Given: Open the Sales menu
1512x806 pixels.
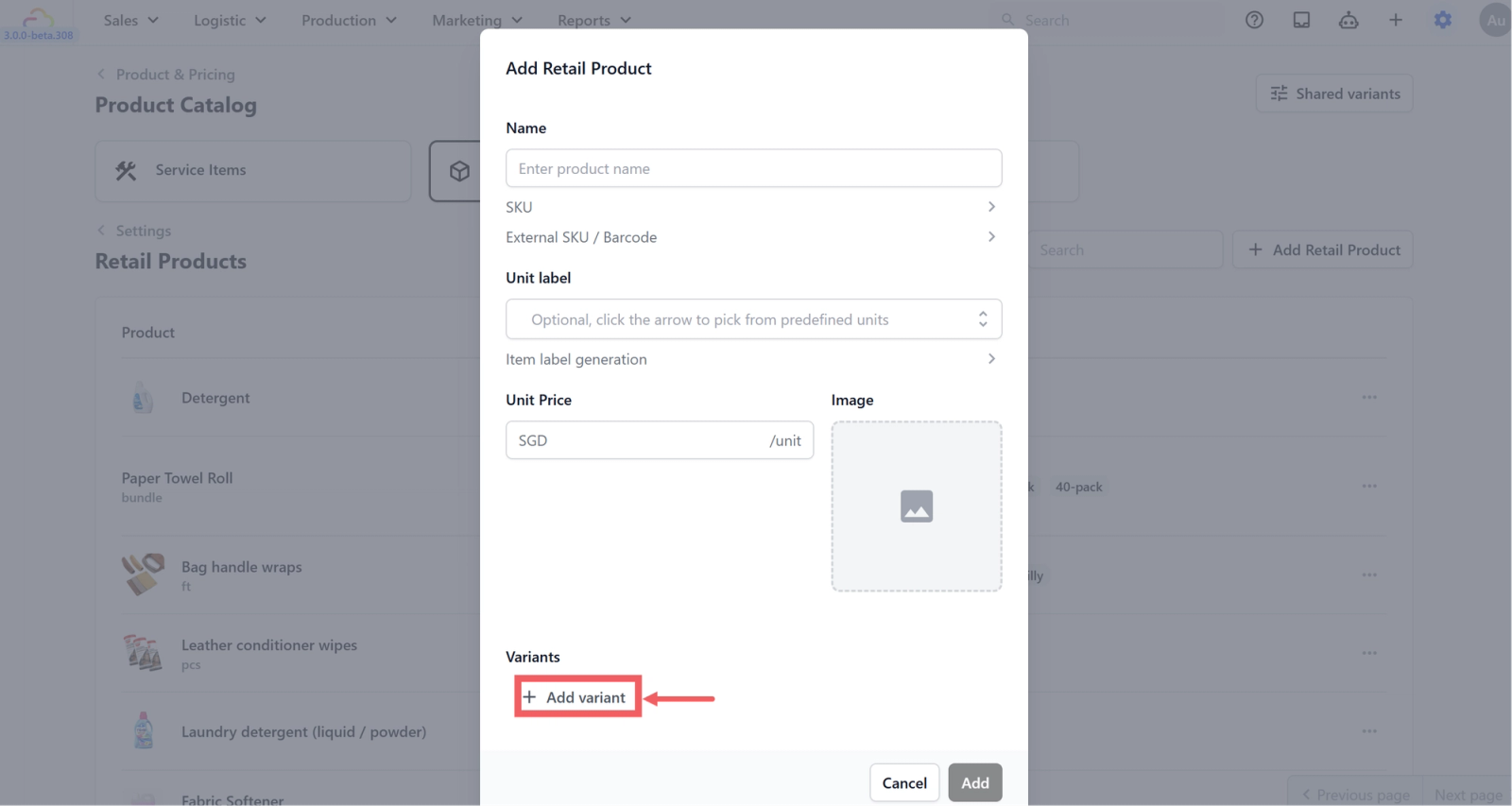Looking at the screenshot, I should [130, 20].
